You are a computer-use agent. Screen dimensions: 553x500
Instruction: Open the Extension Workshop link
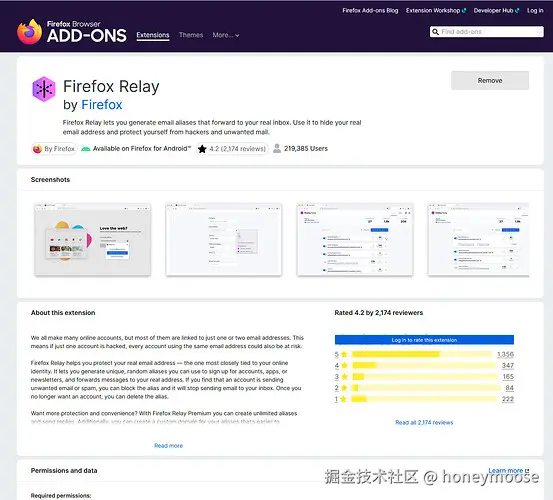tap(436, 11)
